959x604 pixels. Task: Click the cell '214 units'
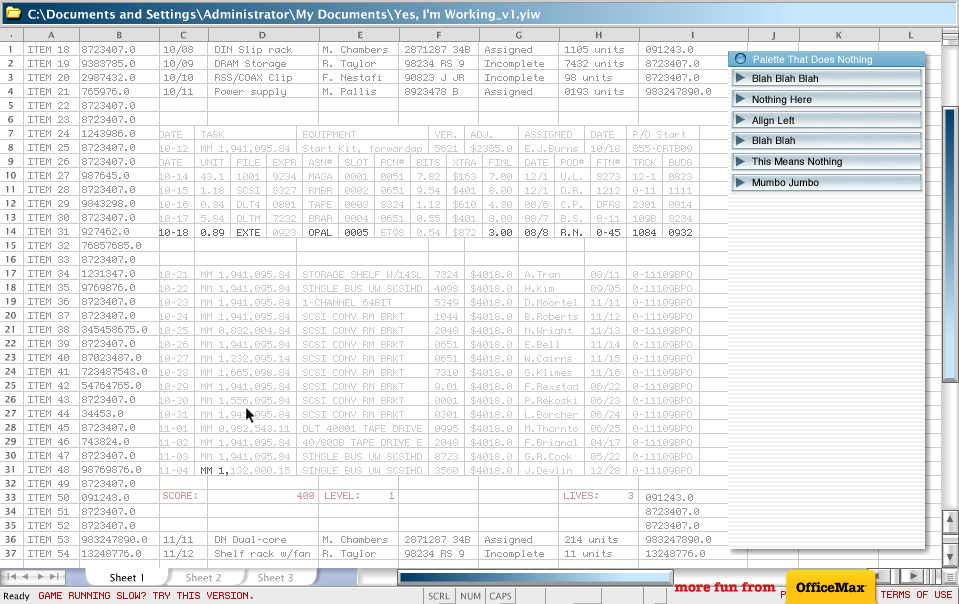598,540
